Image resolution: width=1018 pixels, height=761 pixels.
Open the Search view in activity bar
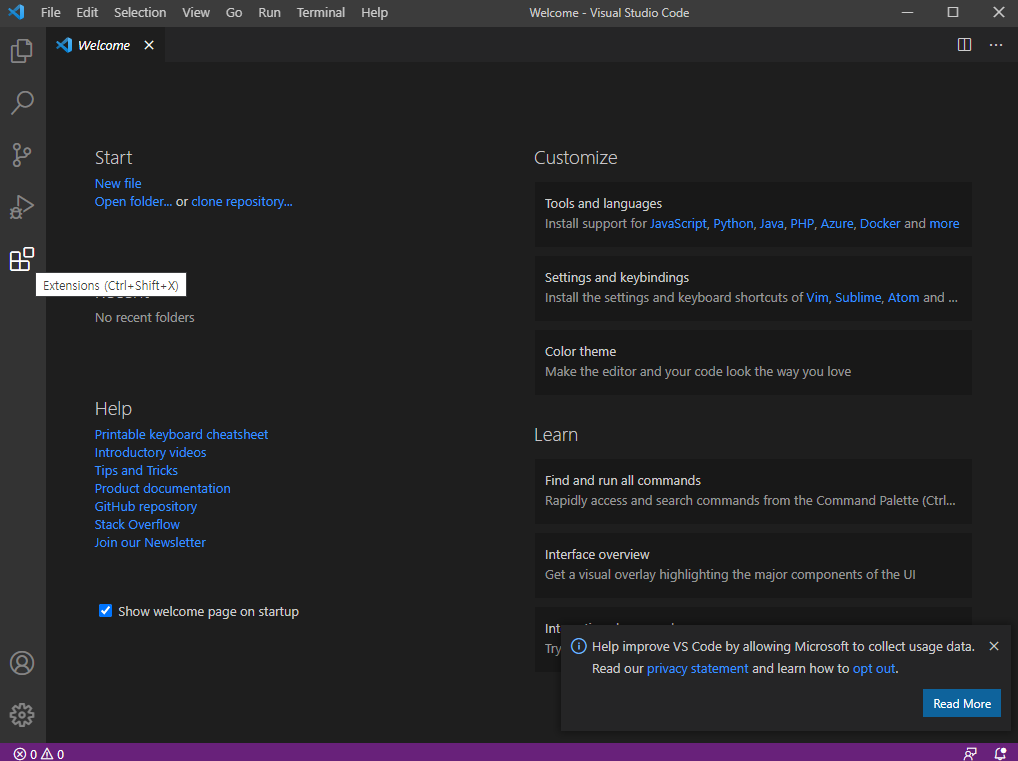pyautogui.click(x=22, y=103)
